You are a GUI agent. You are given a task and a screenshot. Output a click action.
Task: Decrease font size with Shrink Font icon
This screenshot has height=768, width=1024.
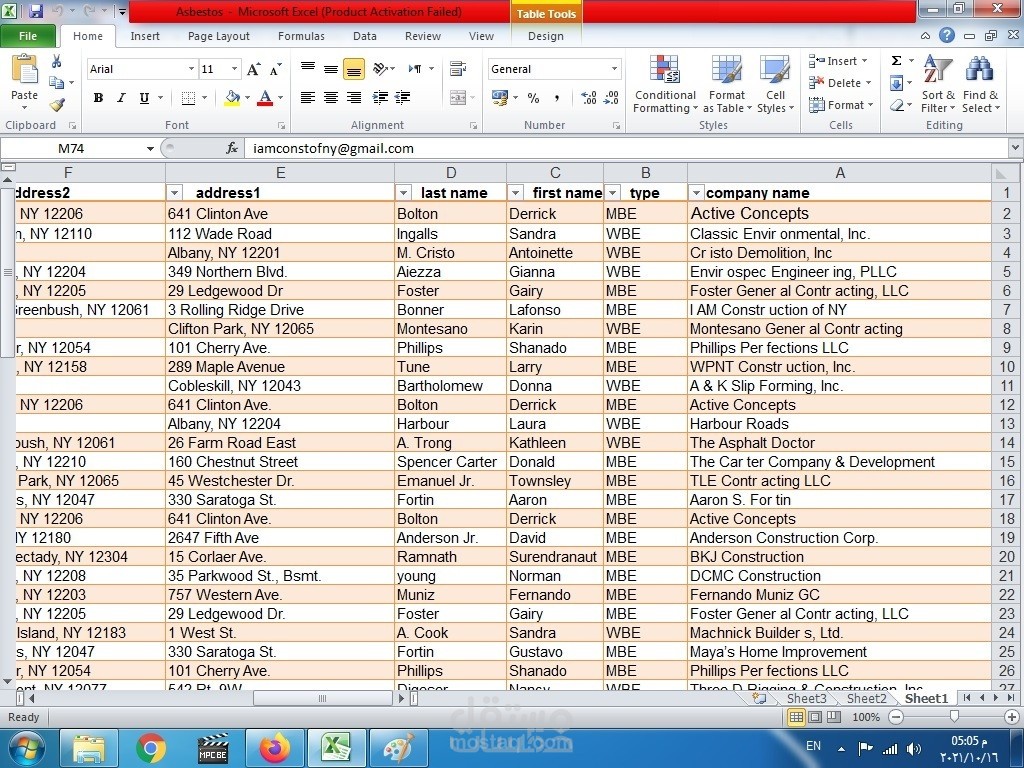coord(276,69)
